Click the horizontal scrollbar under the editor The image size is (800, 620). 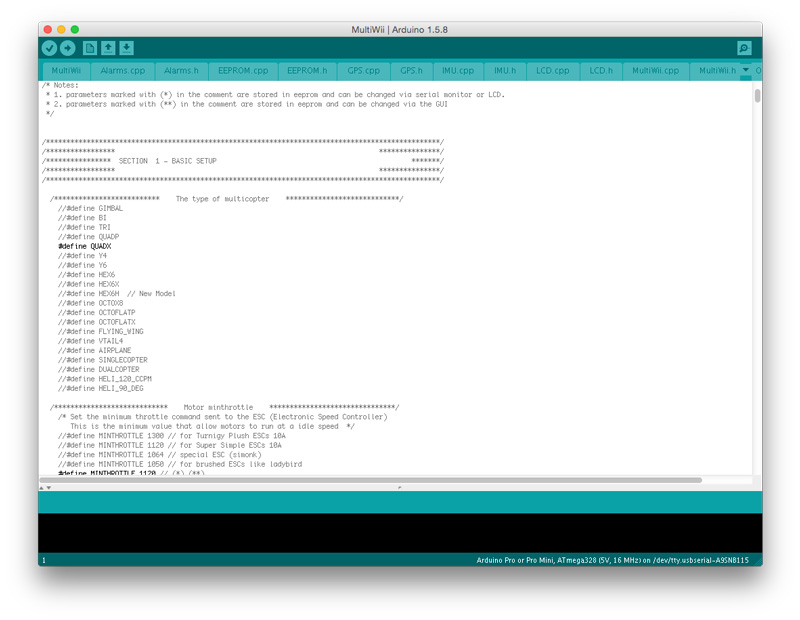(370, 480)
